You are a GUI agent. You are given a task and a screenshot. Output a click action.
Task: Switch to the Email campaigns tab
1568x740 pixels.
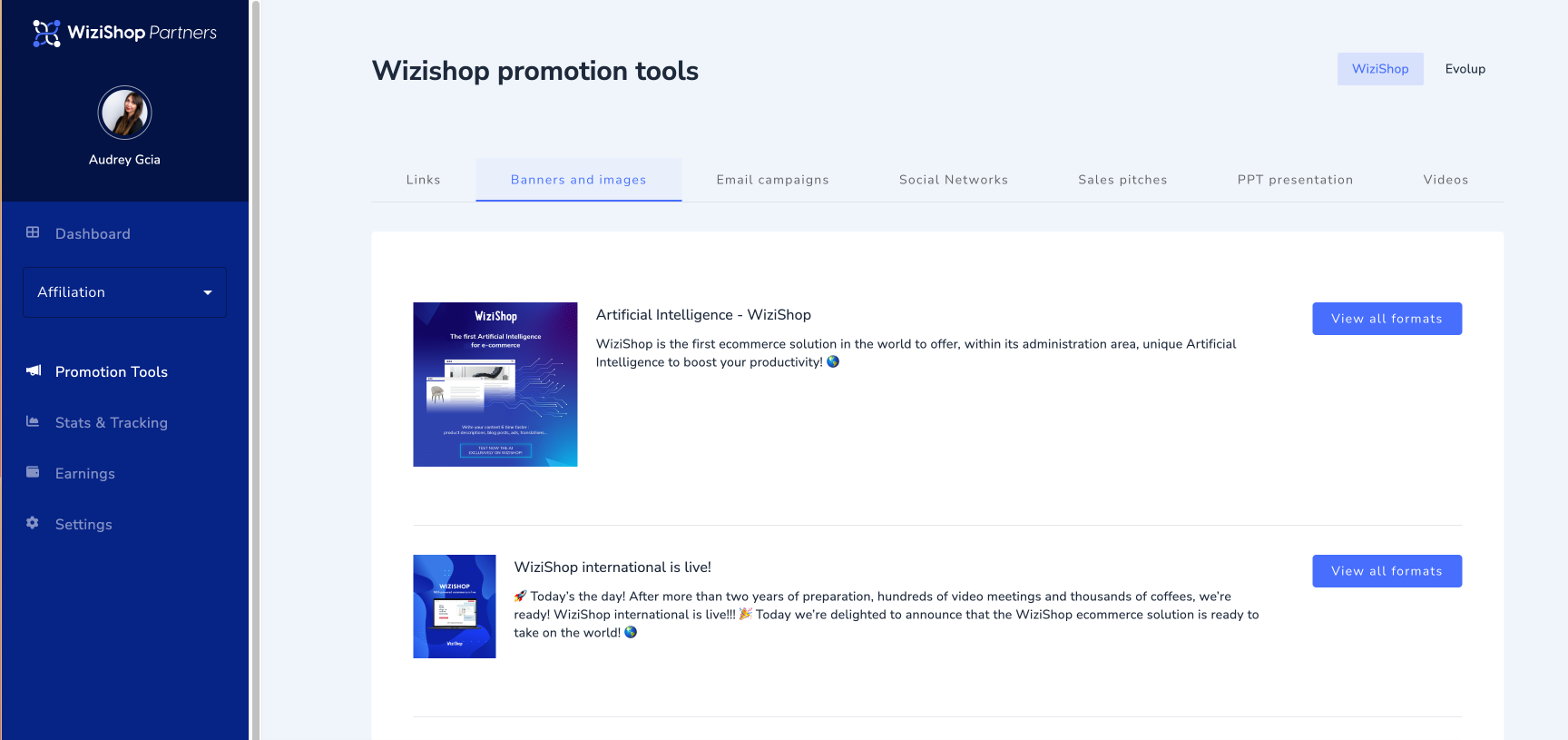click(773, 180)
